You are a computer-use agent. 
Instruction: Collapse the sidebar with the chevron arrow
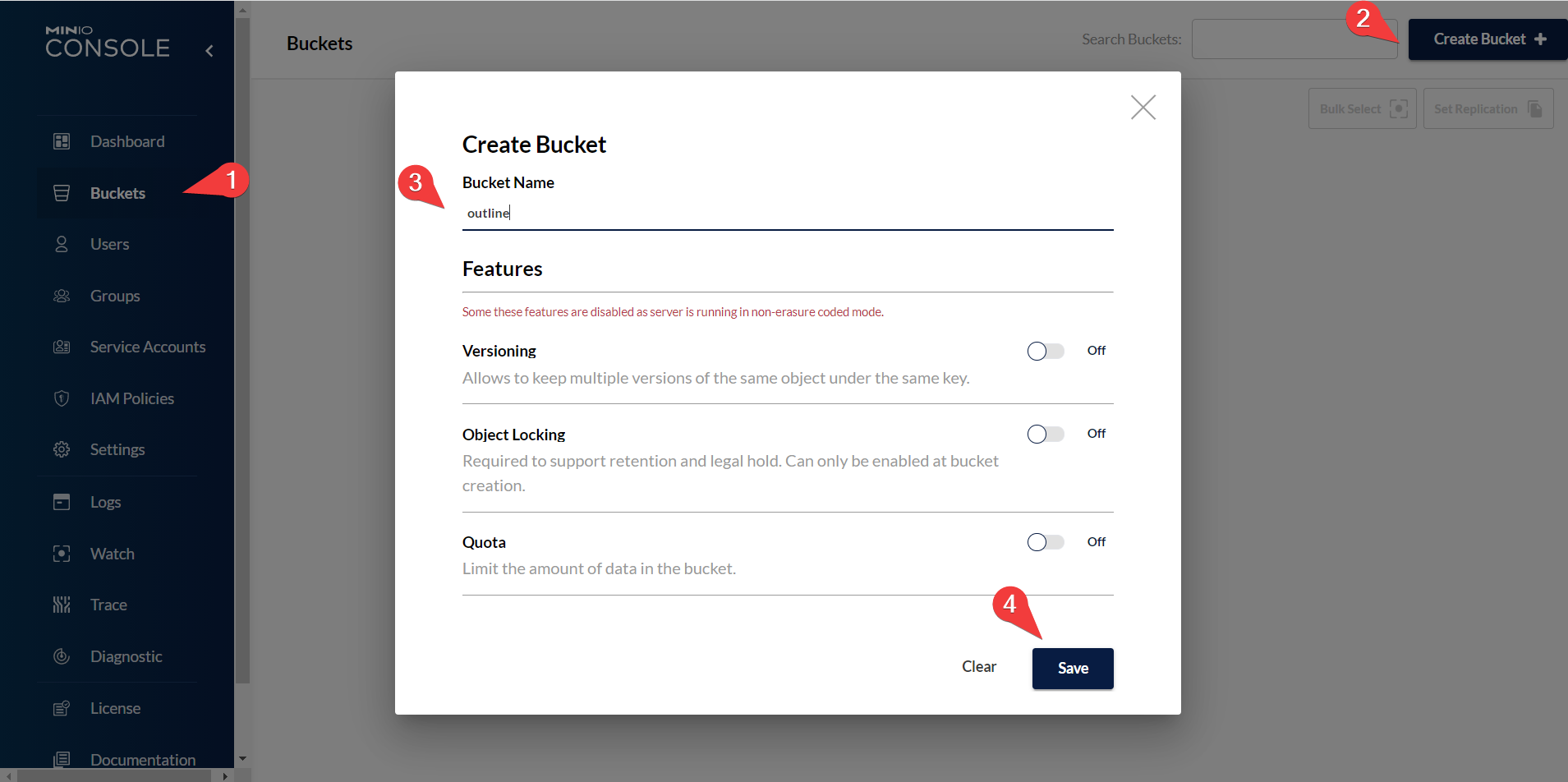coord(209,51)
